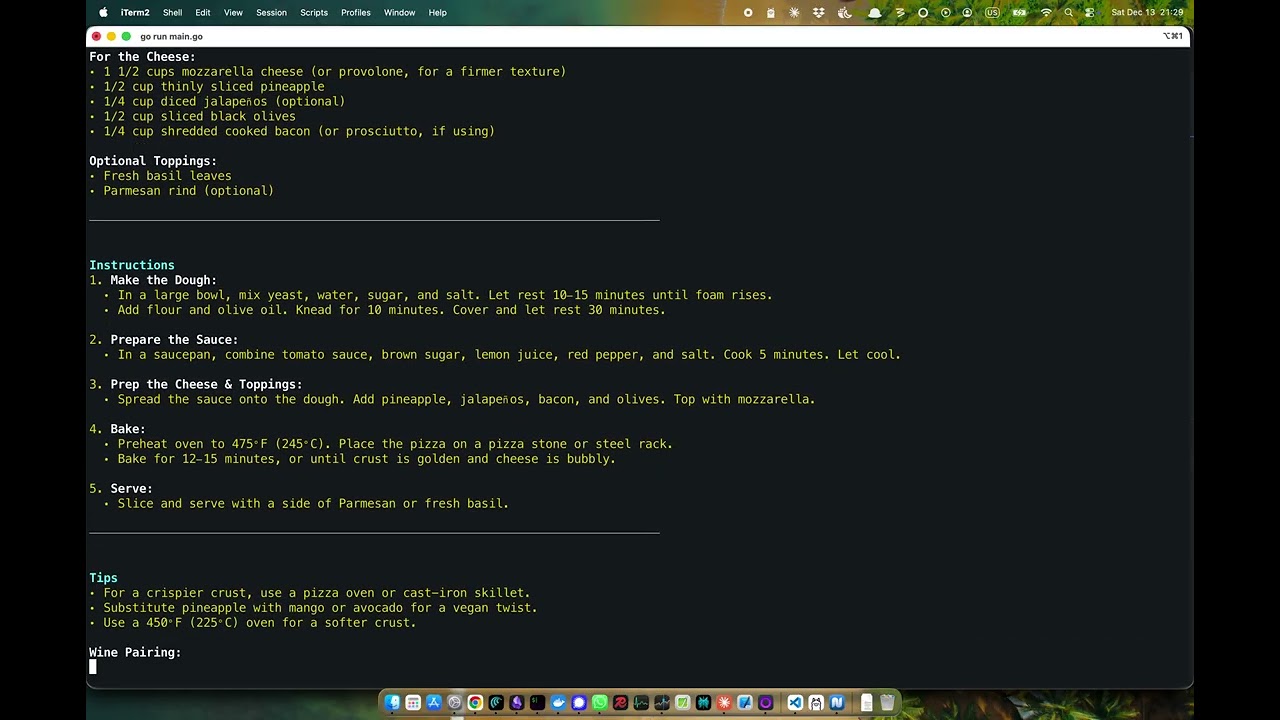1280x720 pixels.
Task: Click the black terminal prompt dock icon
Action: coord(537,703)
